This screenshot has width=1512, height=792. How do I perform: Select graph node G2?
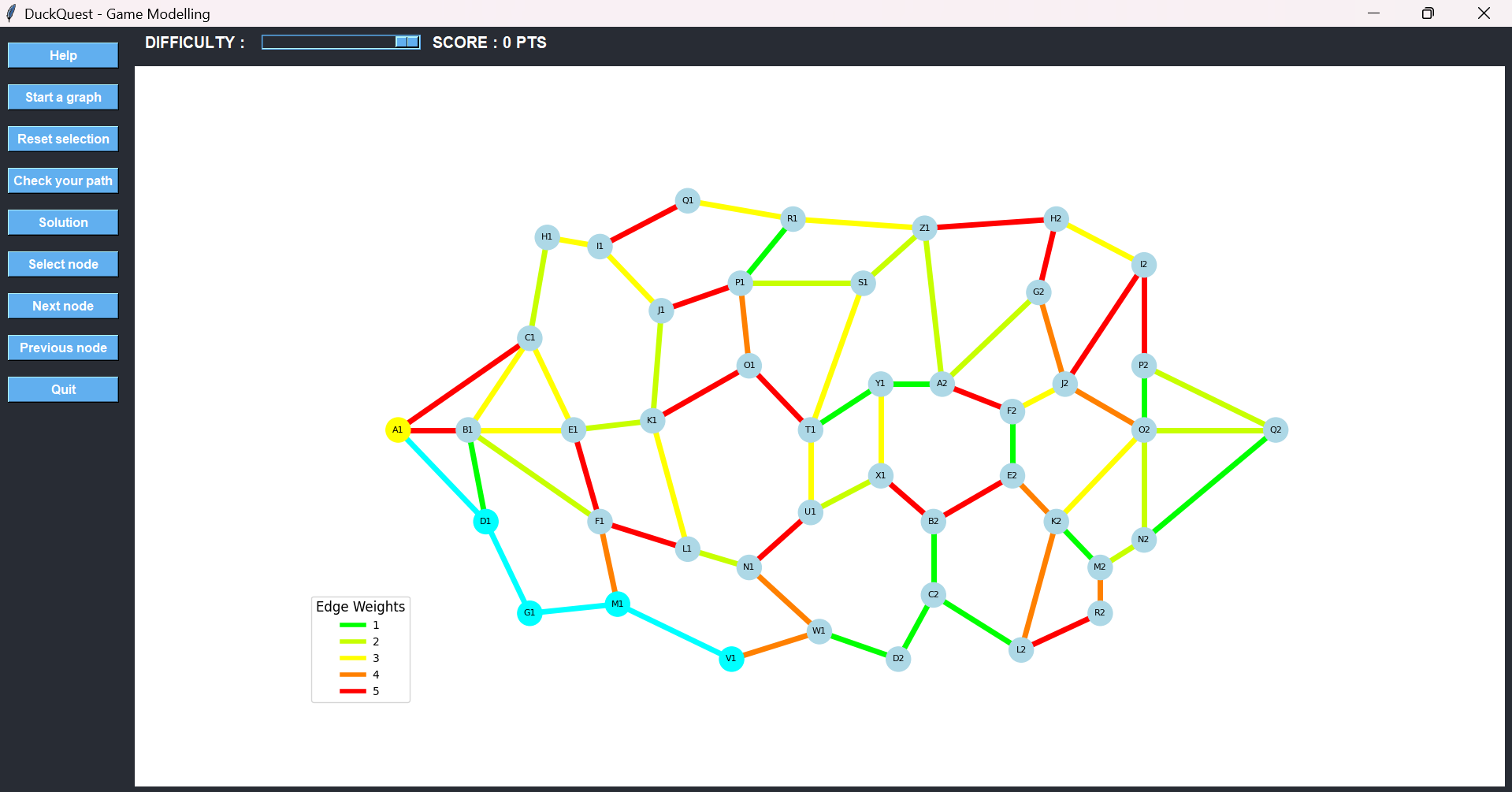click(1038, 292)
